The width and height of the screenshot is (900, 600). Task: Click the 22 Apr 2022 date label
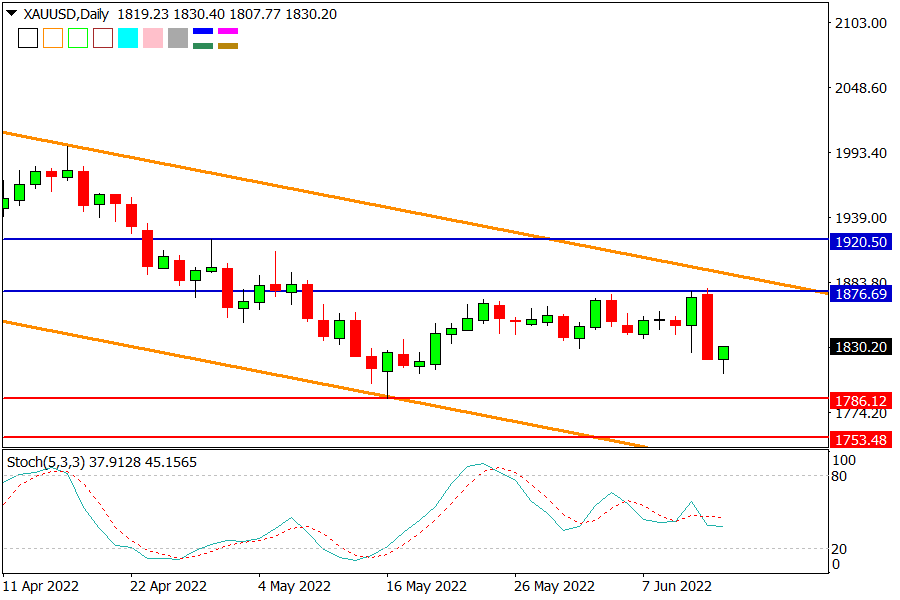[x=168, y=586]
